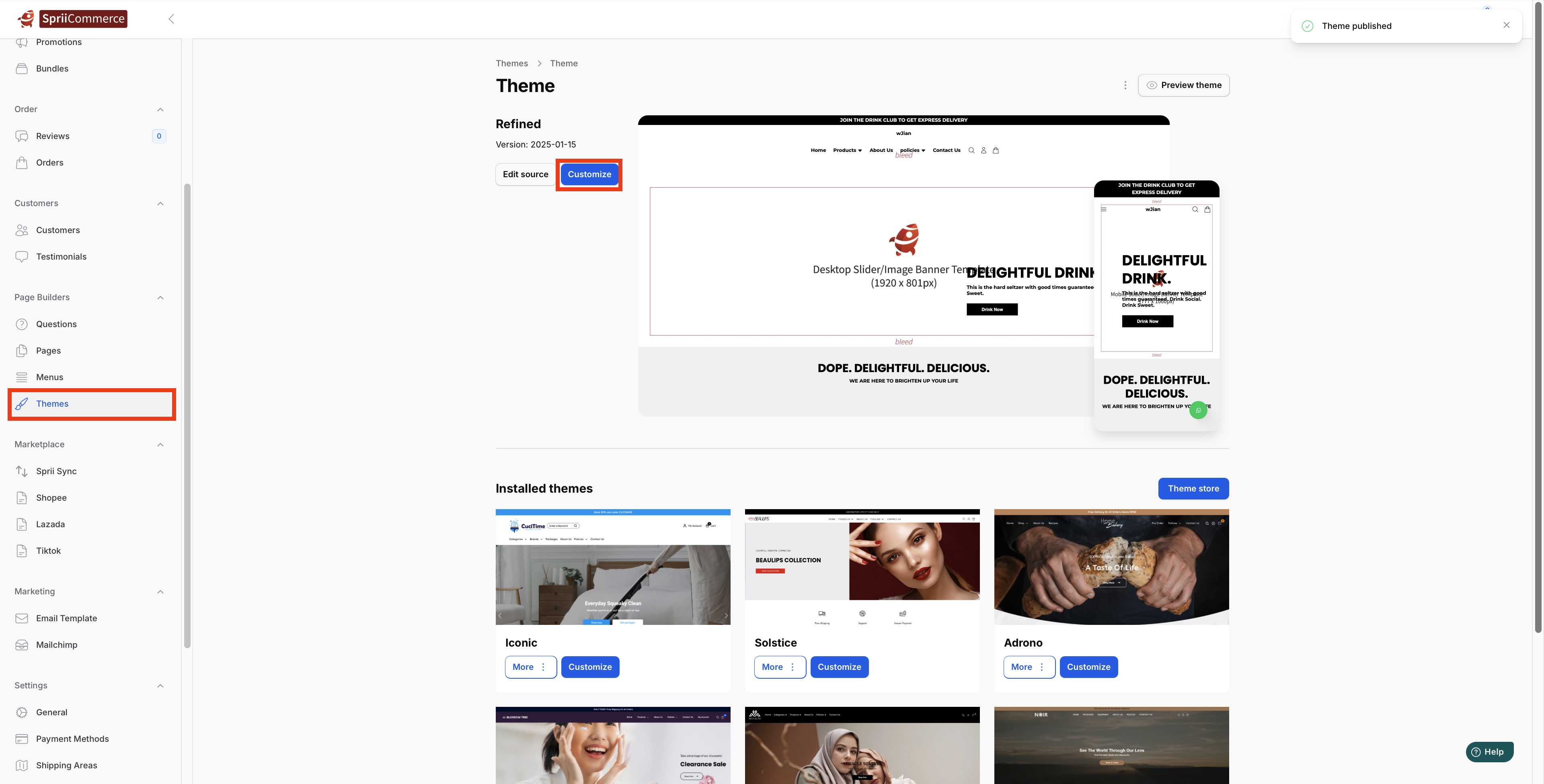Click the Payment Methods card icon
Viewport: 1544px width, 784px height.
pyautogui.click(x=22, y=739)
